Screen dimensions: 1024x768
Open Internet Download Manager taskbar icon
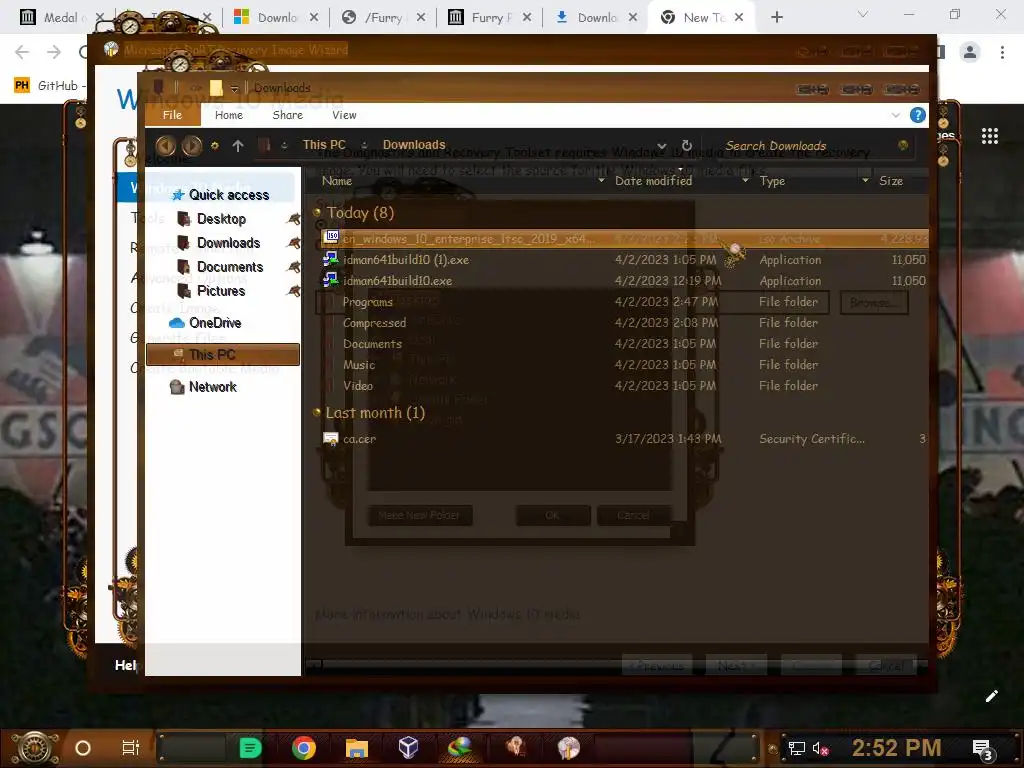coord(460,748)
